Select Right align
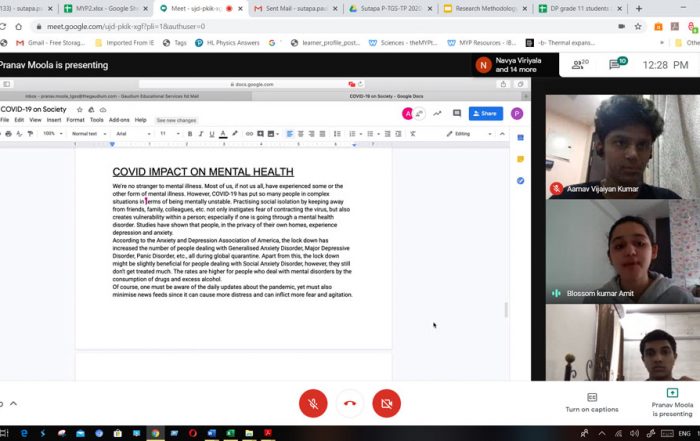This screenshot has width=700, height=441. coord(311,133)
